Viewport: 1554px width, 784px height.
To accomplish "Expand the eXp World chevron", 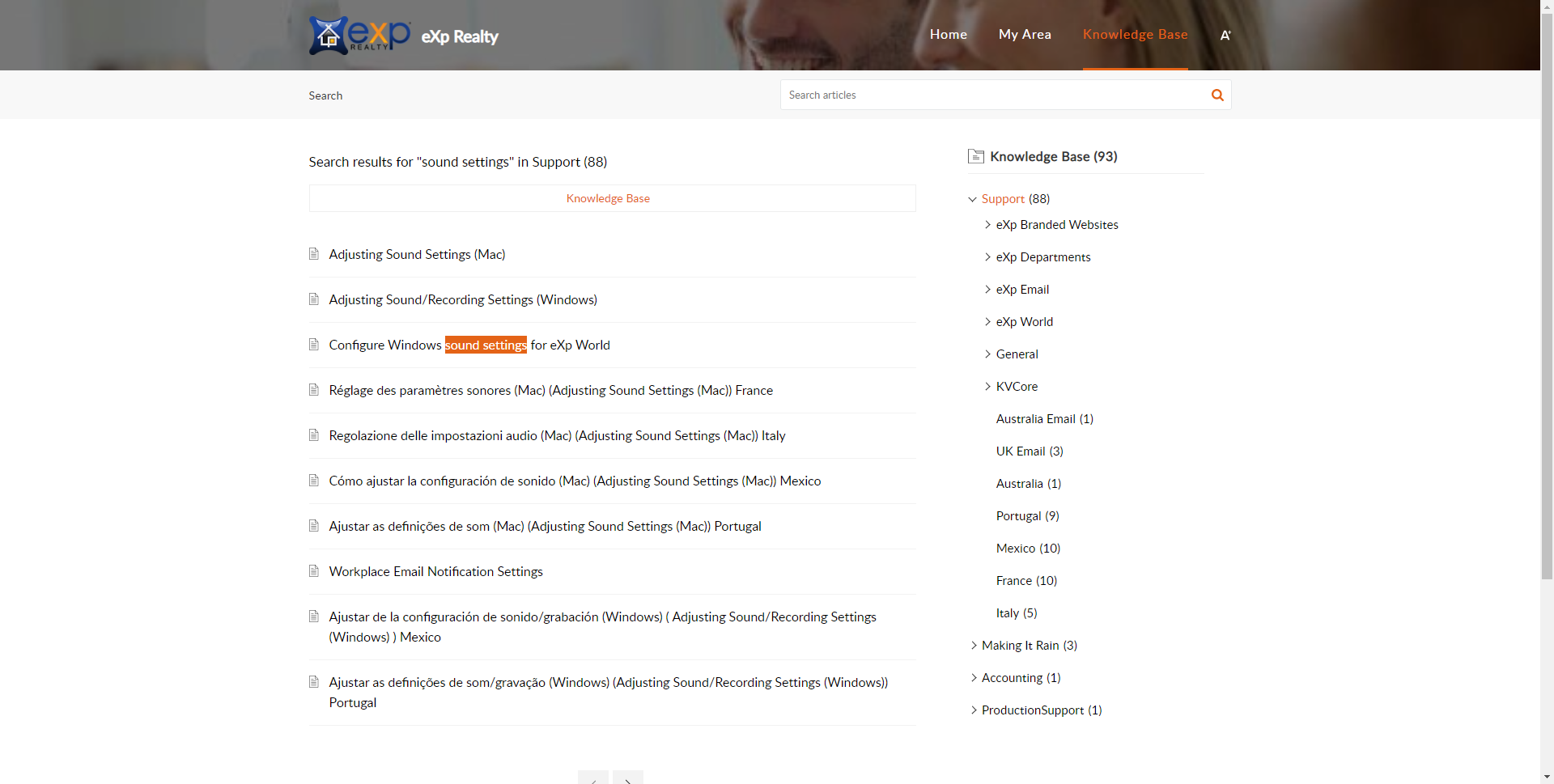I will (987, 322).
